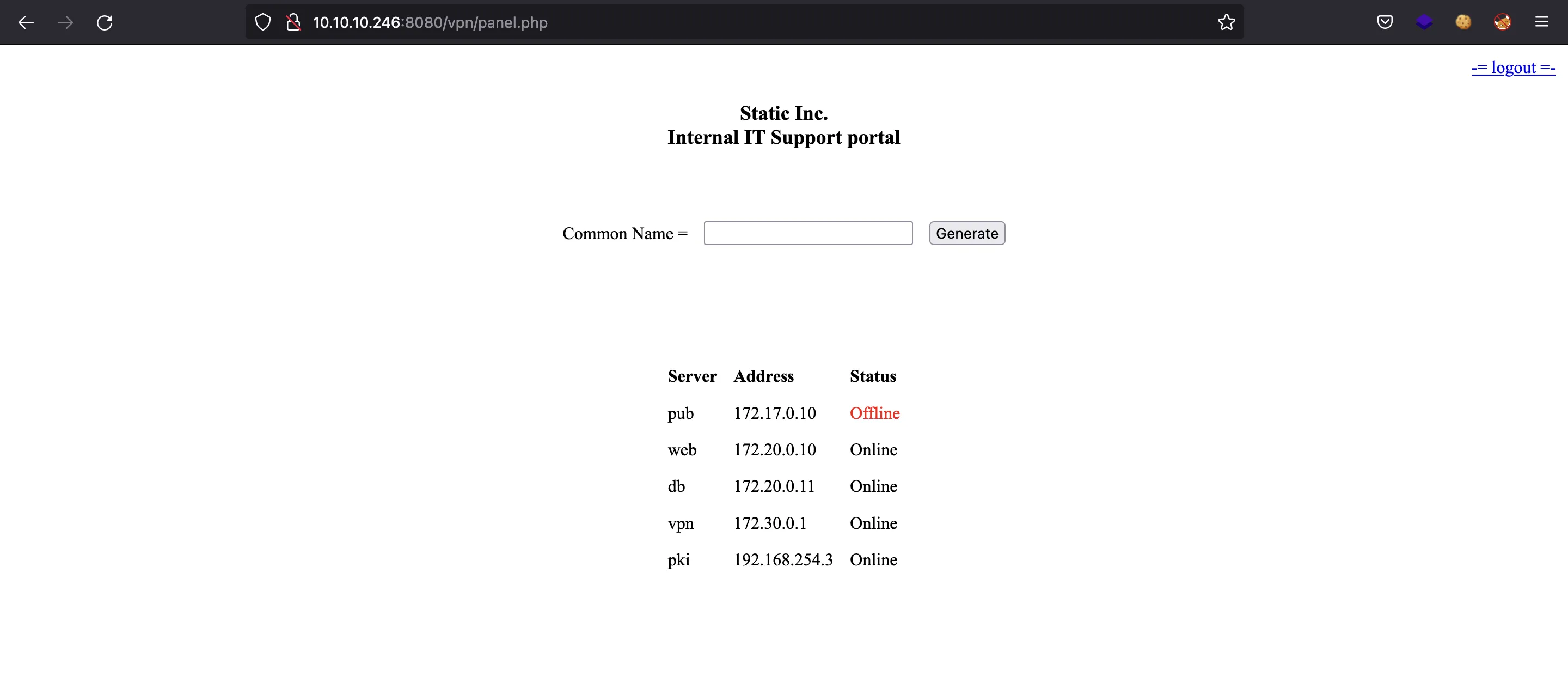Click the web server Online status
Screen dimensions: 1568x682
pos(872,449)
